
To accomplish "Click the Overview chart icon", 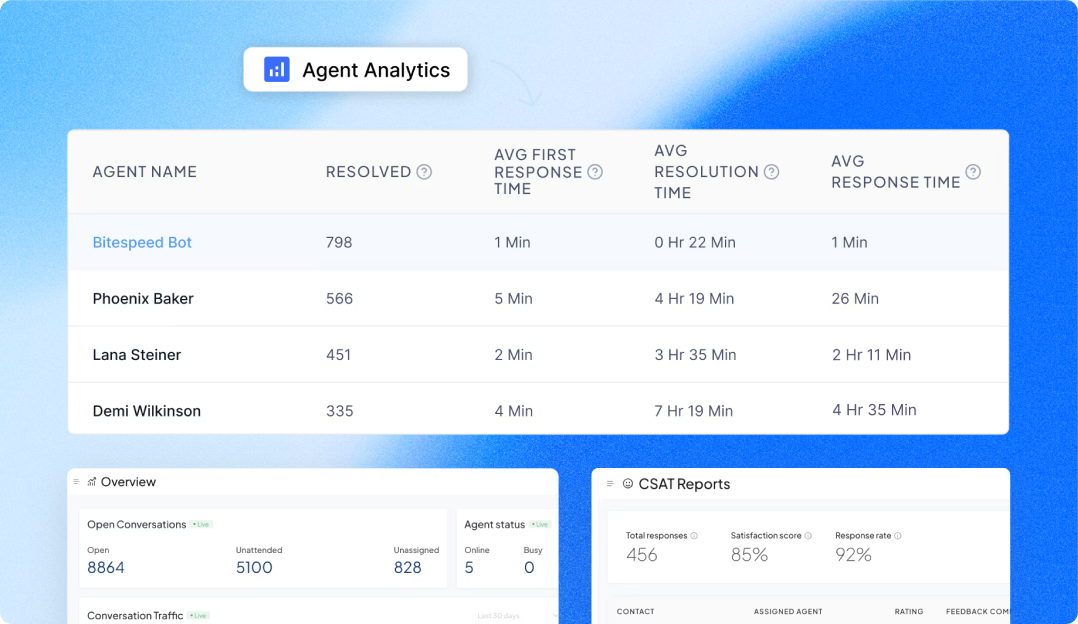I will 91,482.
